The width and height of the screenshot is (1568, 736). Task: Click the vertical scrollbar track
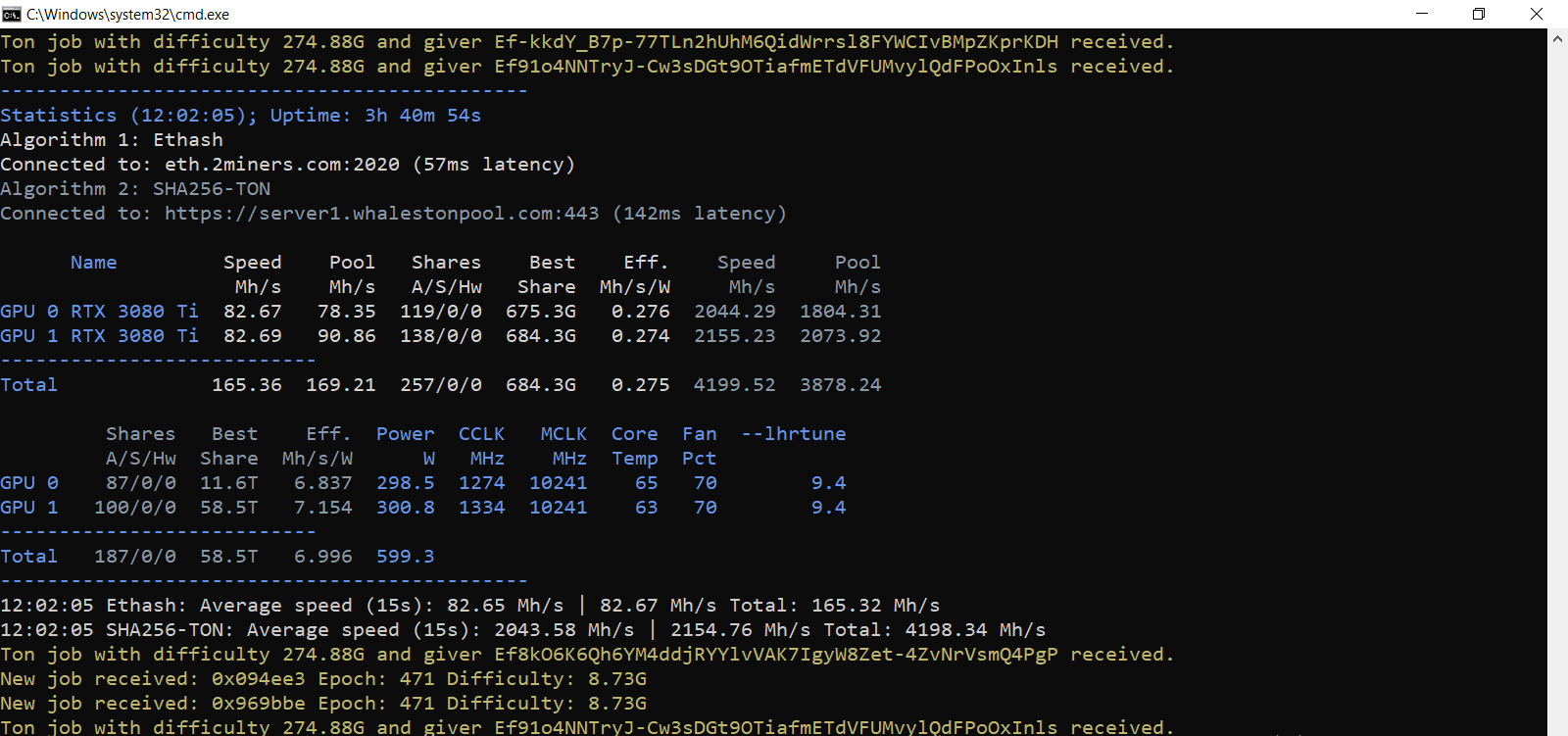coord(1557,392)
